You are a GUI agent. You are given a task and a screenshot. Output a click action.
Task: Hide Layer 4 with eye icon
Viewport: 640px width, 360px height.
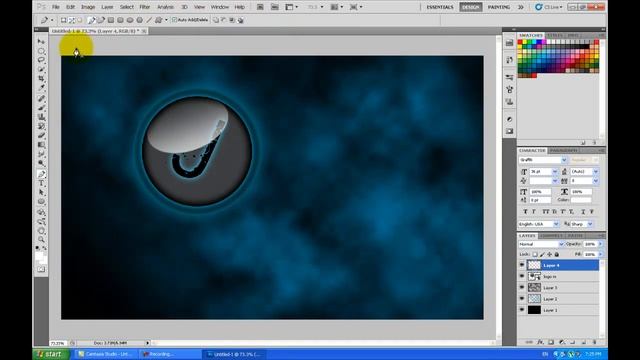pos(522,265)
